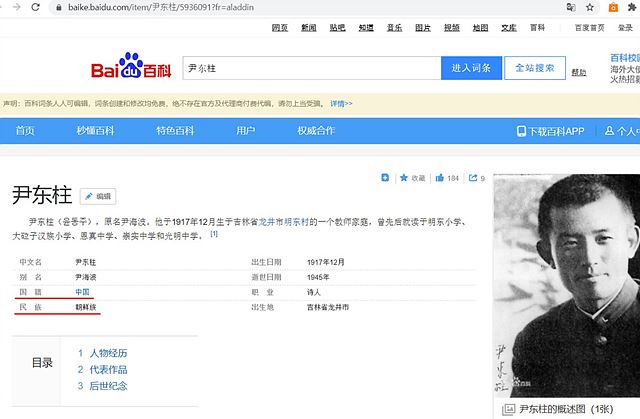Click the translate page icon in address bar
The image size is (640, 419).
tap(570, 7)
